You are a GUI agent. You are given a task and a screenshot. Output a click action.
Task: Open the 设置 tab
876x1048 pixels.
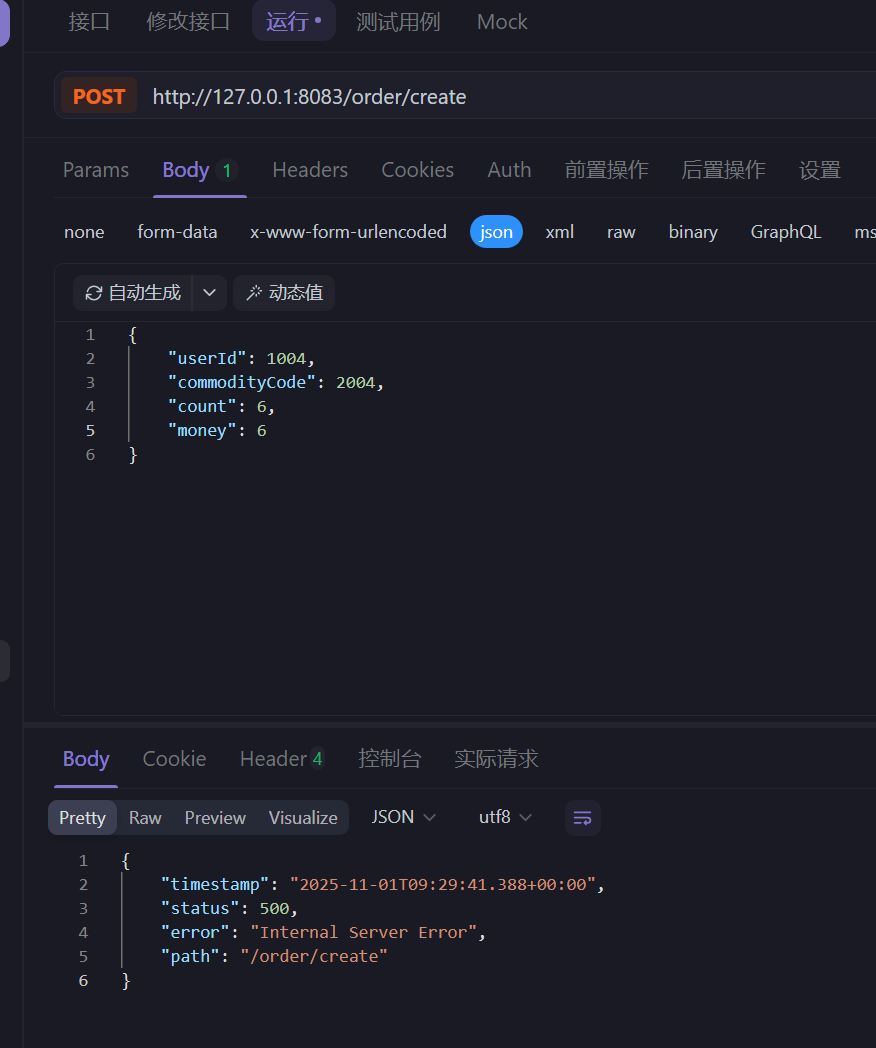point(820,170)
